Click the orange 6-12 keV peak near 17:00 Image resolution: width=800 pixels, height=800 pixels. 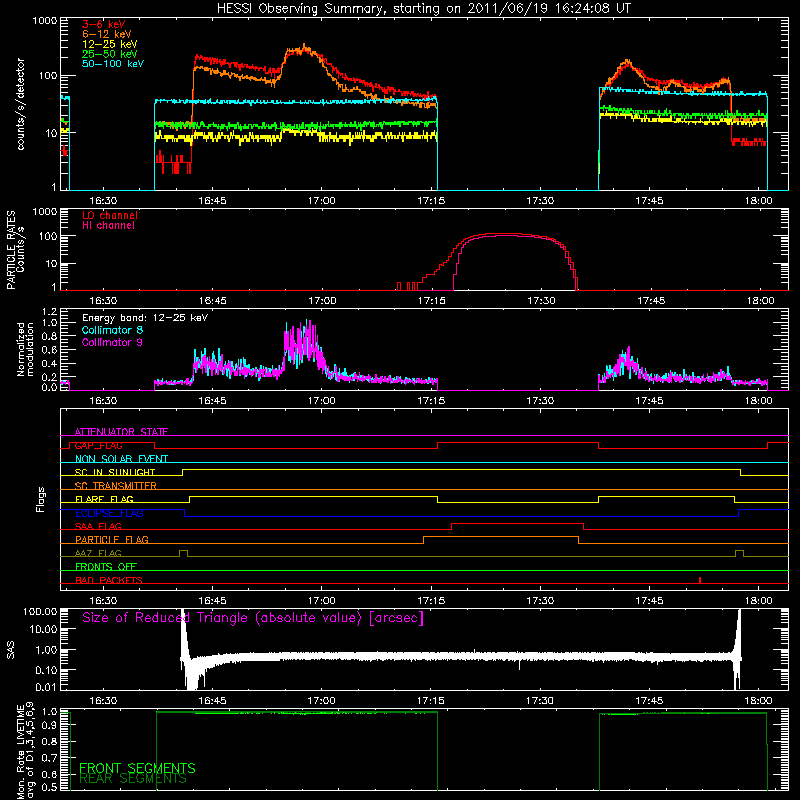tap(304, 47)
